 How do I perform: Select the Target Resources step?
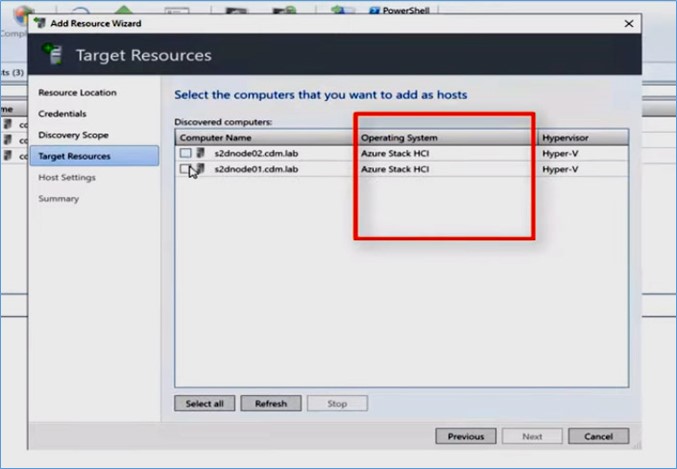click(x=95, y=156)
